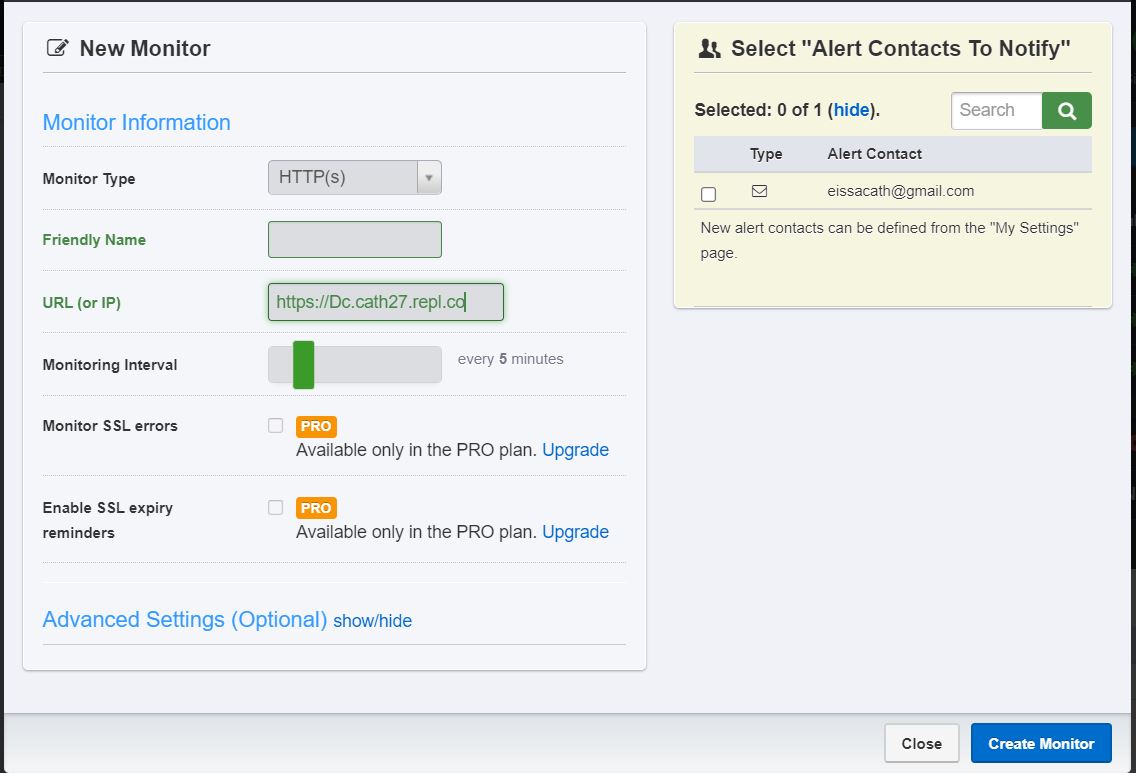
Task: Click the Monitor Type dropdown arrow
Action: (429, 178)
